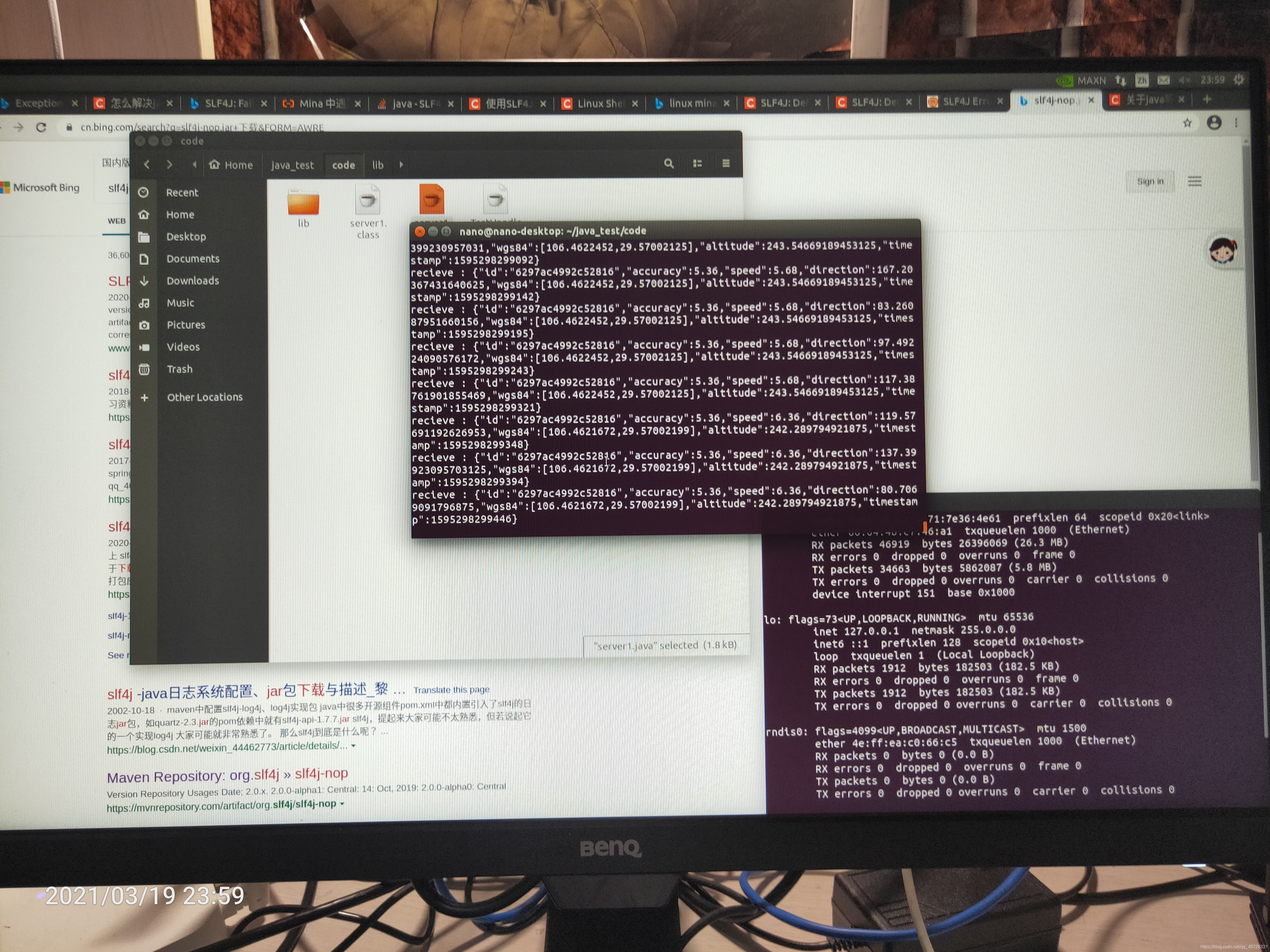Go back in the file manager
This screenshot has width=1270, height=952.
click(x=147, y=165)
